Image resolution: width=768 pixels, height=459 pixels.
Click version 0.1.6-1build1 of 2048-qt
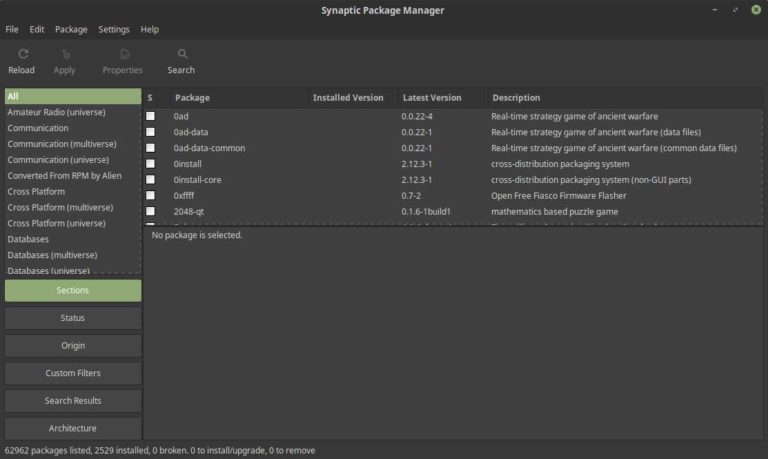point(426,212)
